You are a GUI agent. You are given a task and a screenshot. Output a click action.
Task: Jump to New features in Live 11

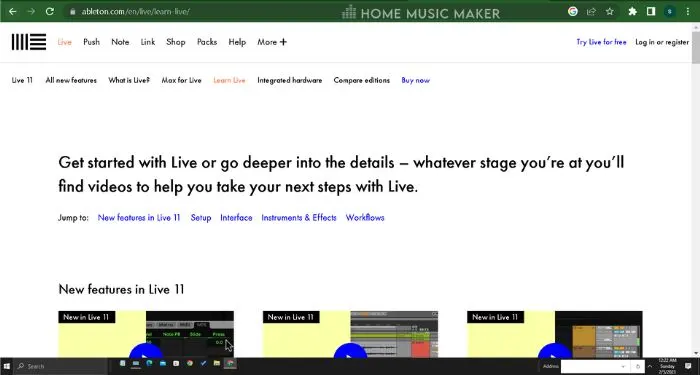pyautogui.click(x=139, y=218)
